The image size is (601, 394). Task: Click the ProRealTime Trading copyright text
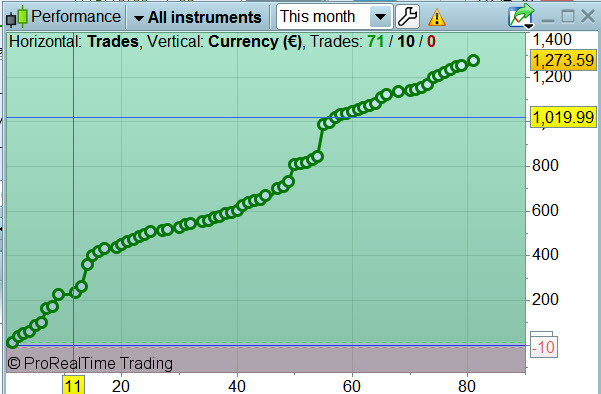tap(90, 363)
